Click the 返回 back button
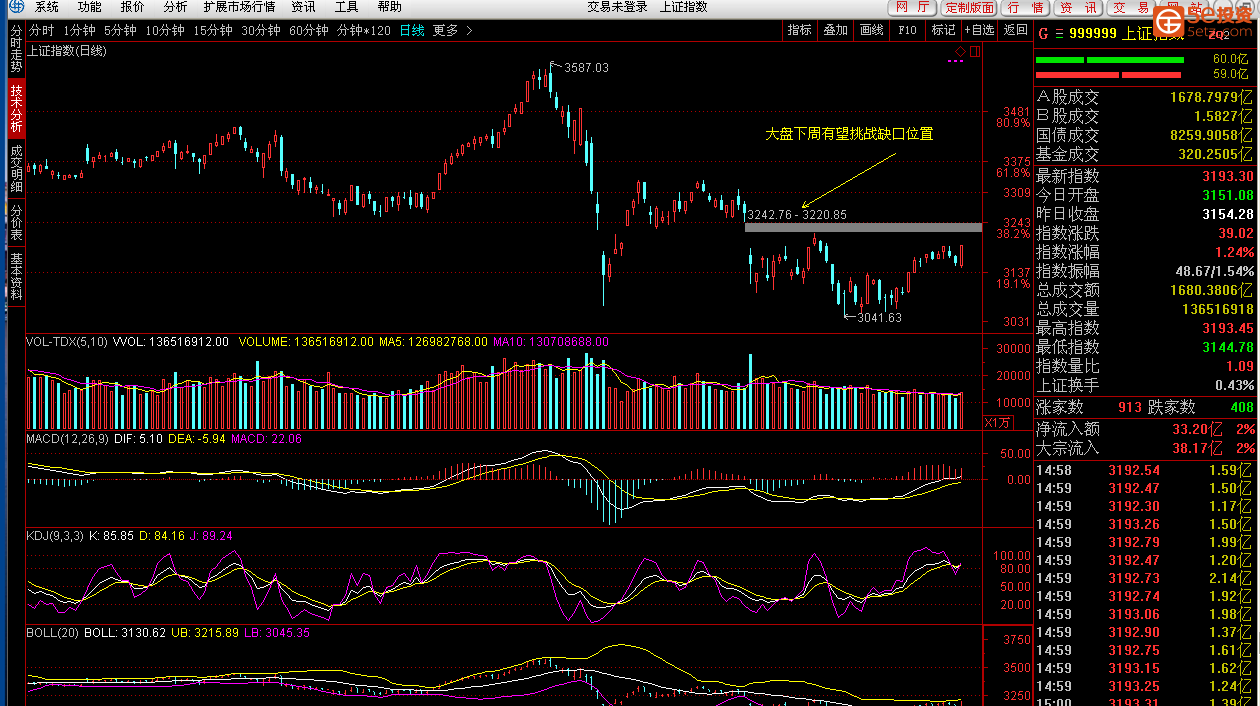This screenshot has width=1260, height=706. [1015, 30]
